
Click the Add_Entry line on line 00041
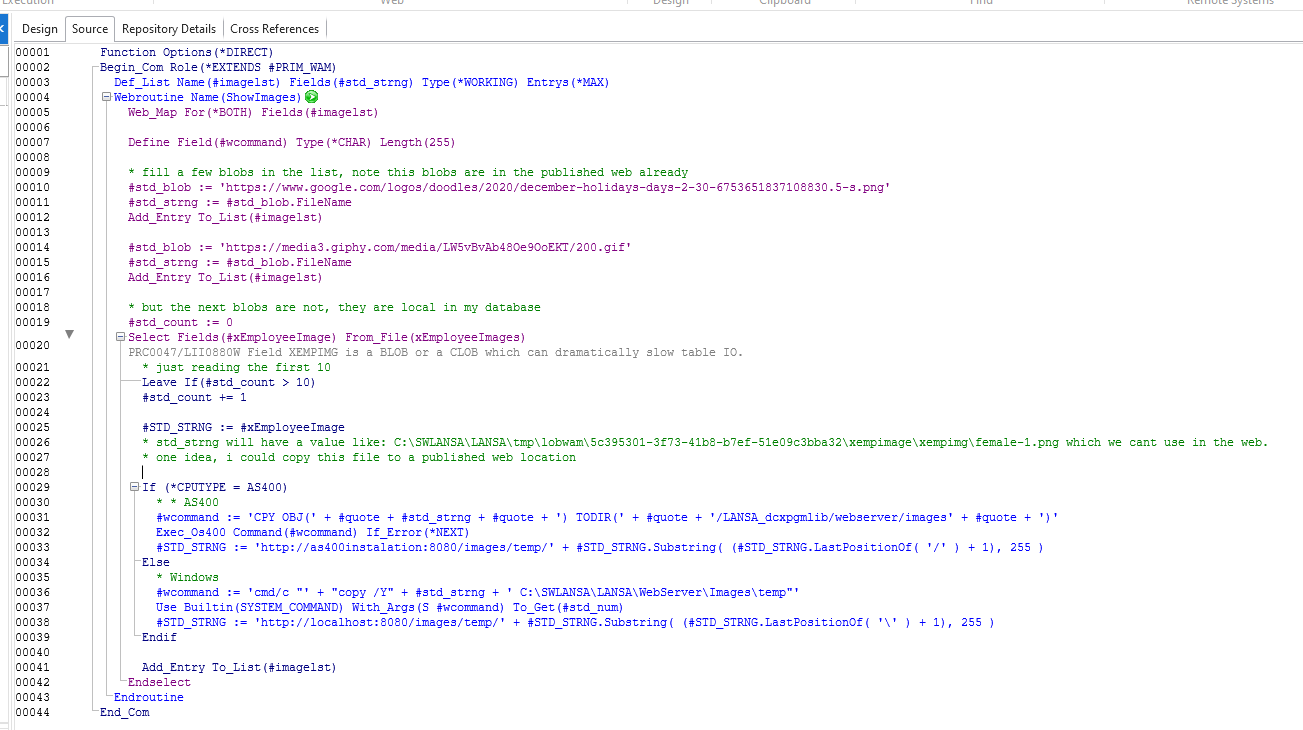click(239, 667)
